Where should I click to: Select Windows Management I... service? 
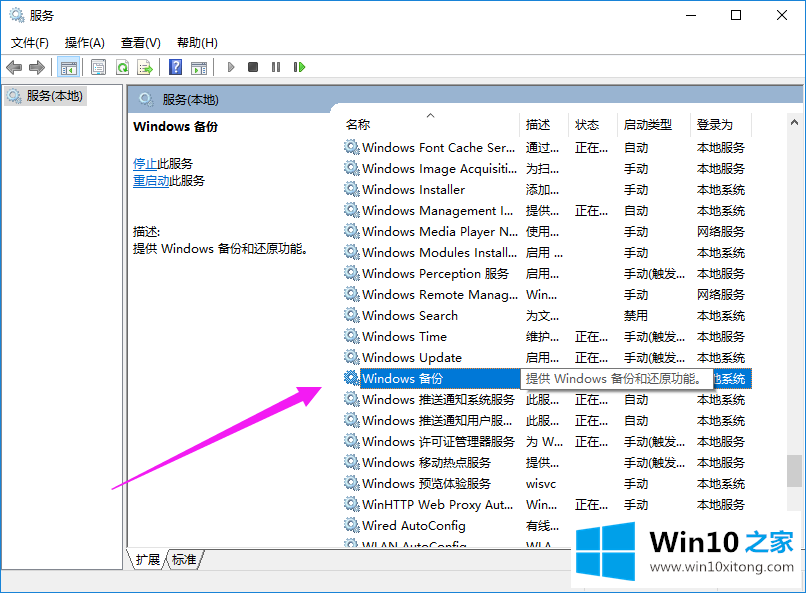[x=547, y=211]
